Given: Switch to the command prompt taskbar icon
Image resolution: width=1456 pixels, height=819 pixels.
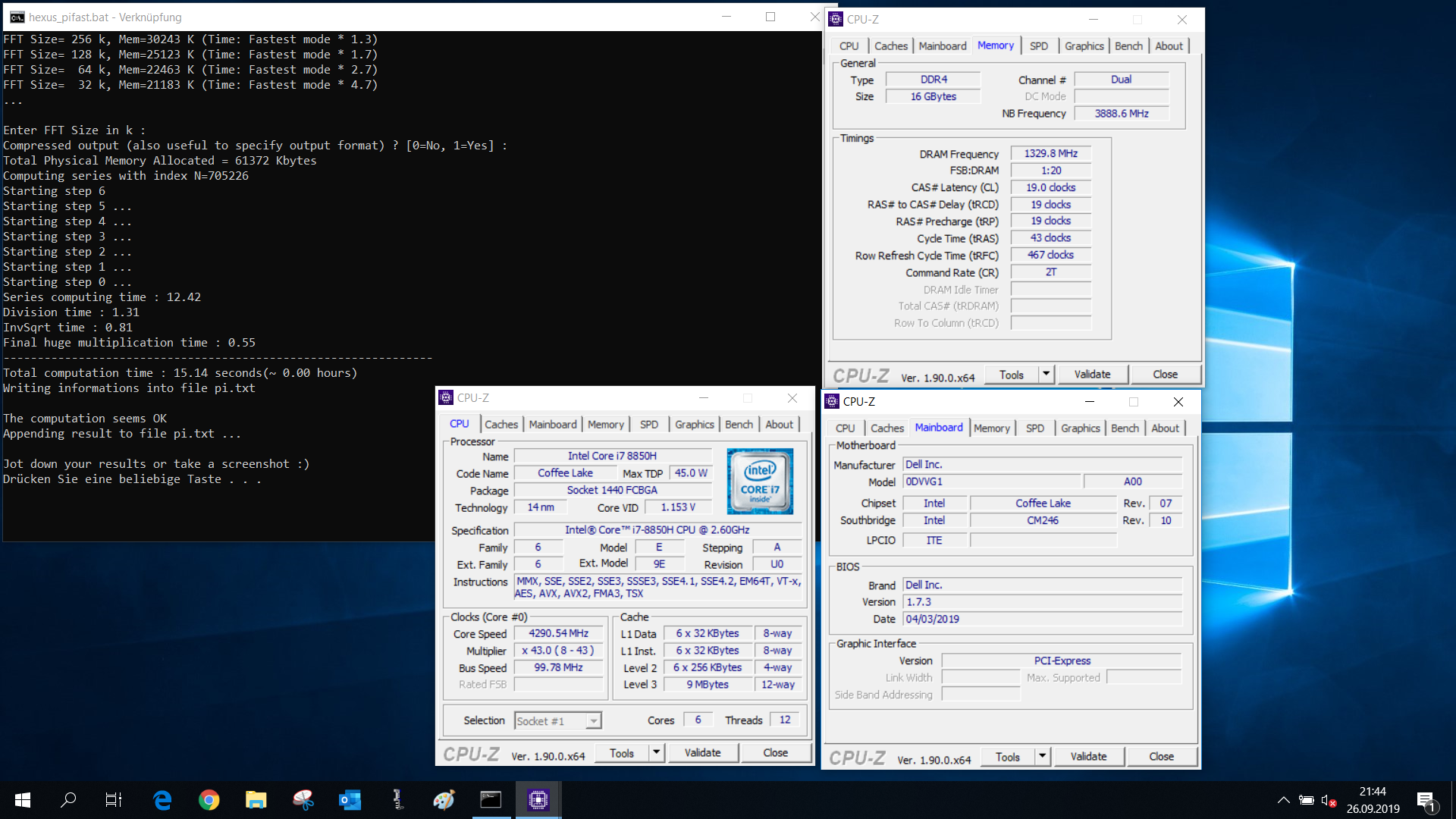Looking at the screenshot, I should (491, 800).
